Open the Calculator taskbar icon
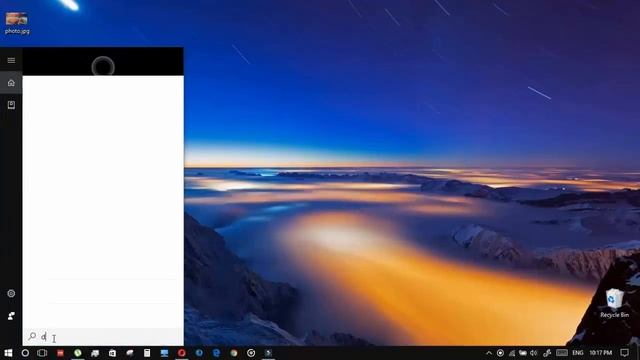 pos(147,353)
